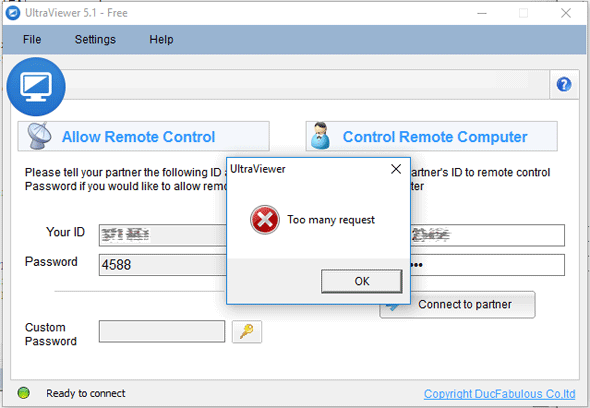Viewport: 590px width, 408px height.
Task: Click the UltraViewer title bar app icon
Action: pyautogui.click(x=13, y=13)
